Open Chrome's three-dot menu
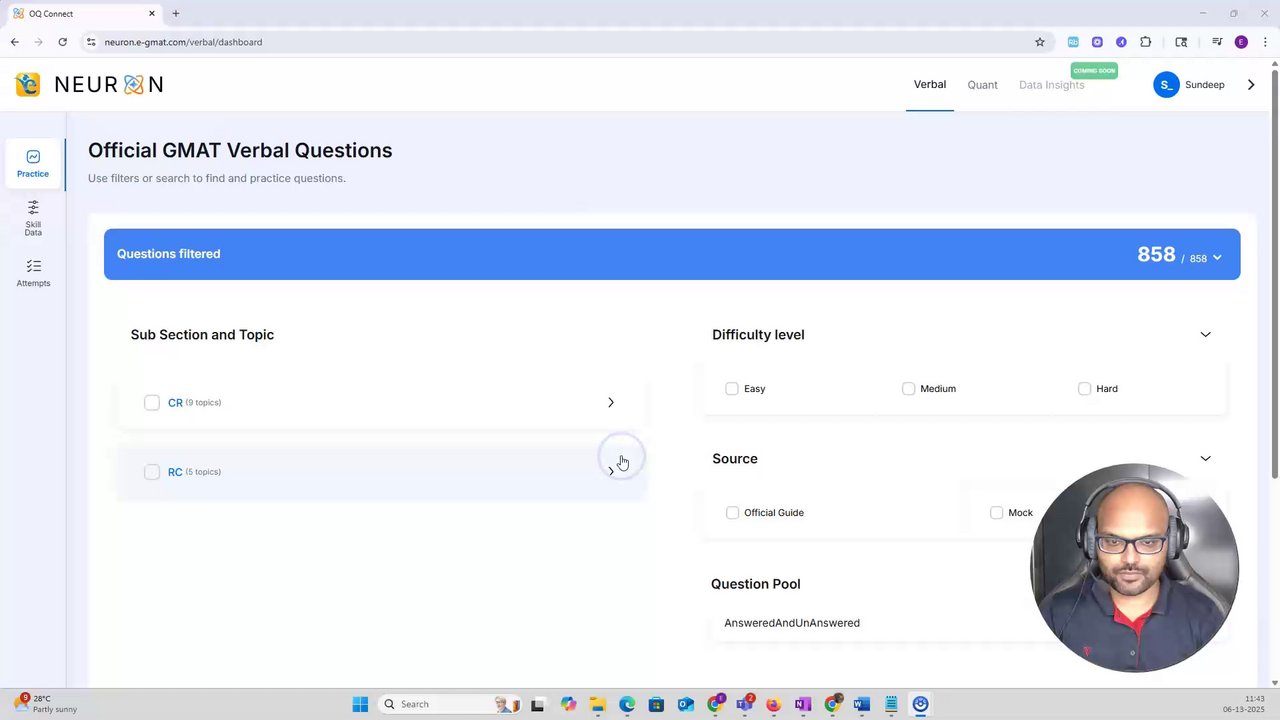 pyautogui.click(x=1263, y=42)
